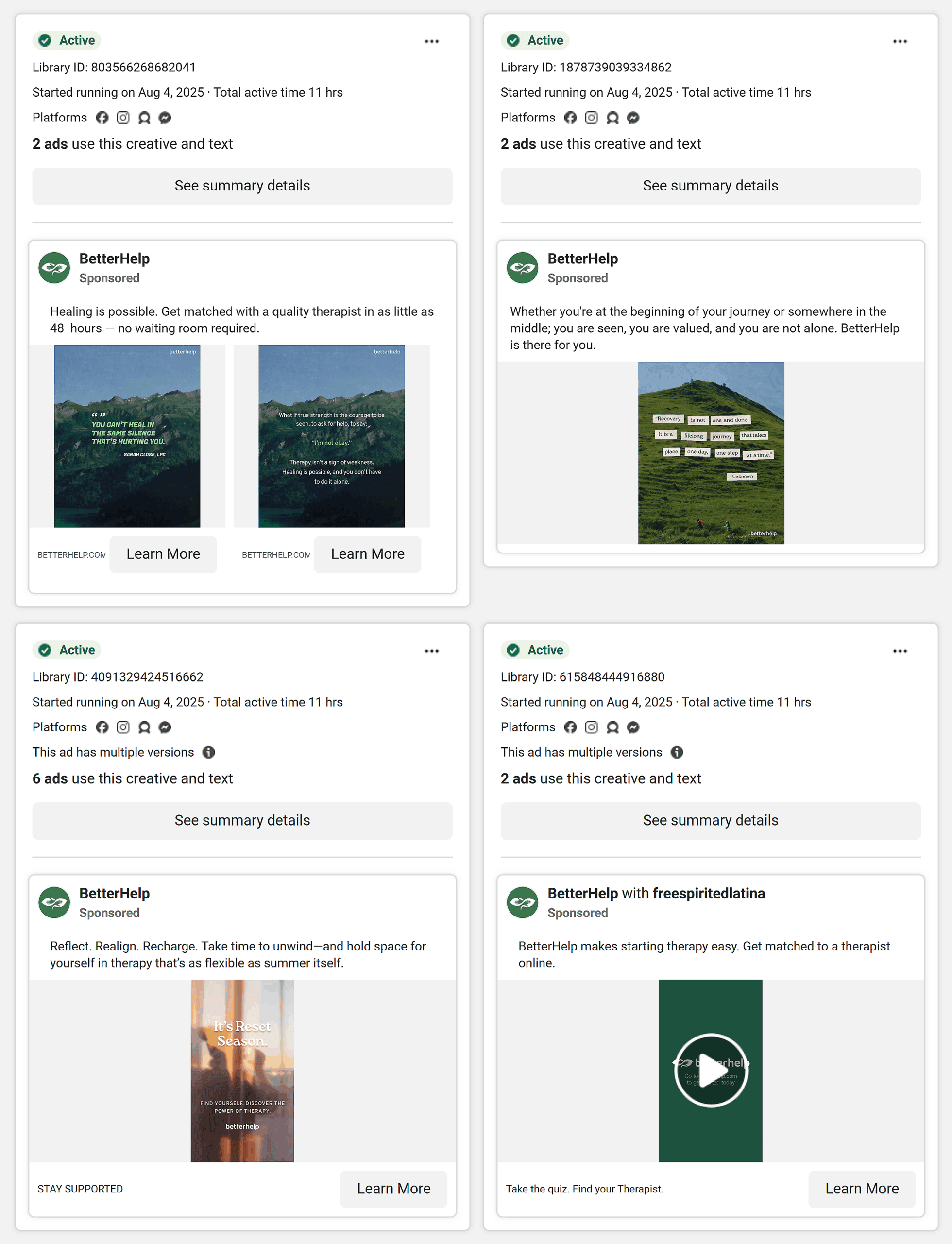Click Instagram platform icon on ad 4091329424516662
The image size is (952, 1244).
[x=123, y=727]
